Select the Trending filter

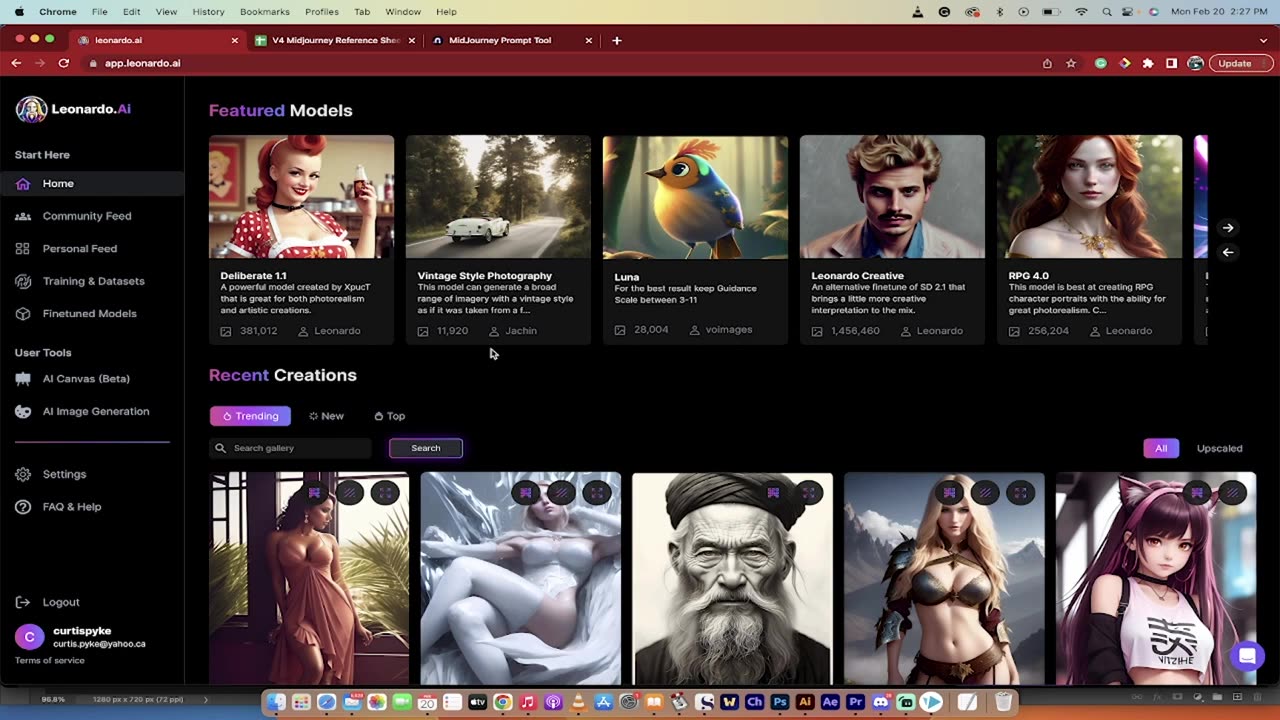point(250,416)
